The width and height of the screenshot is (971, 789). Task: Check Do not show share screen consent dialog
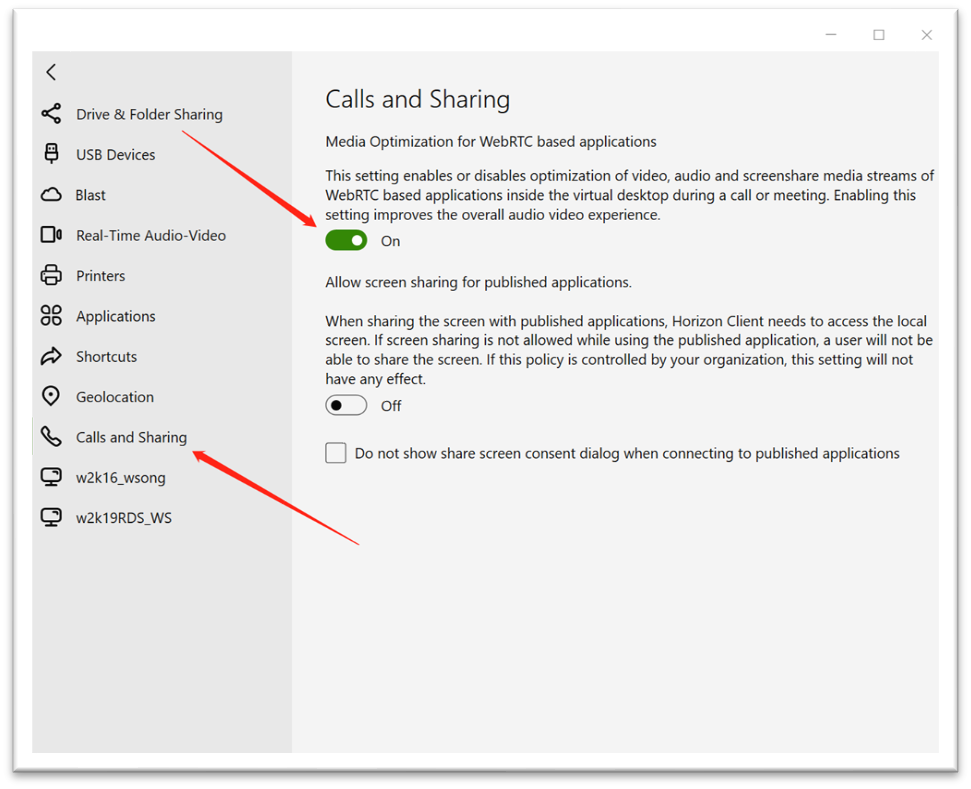pos(336,454)
